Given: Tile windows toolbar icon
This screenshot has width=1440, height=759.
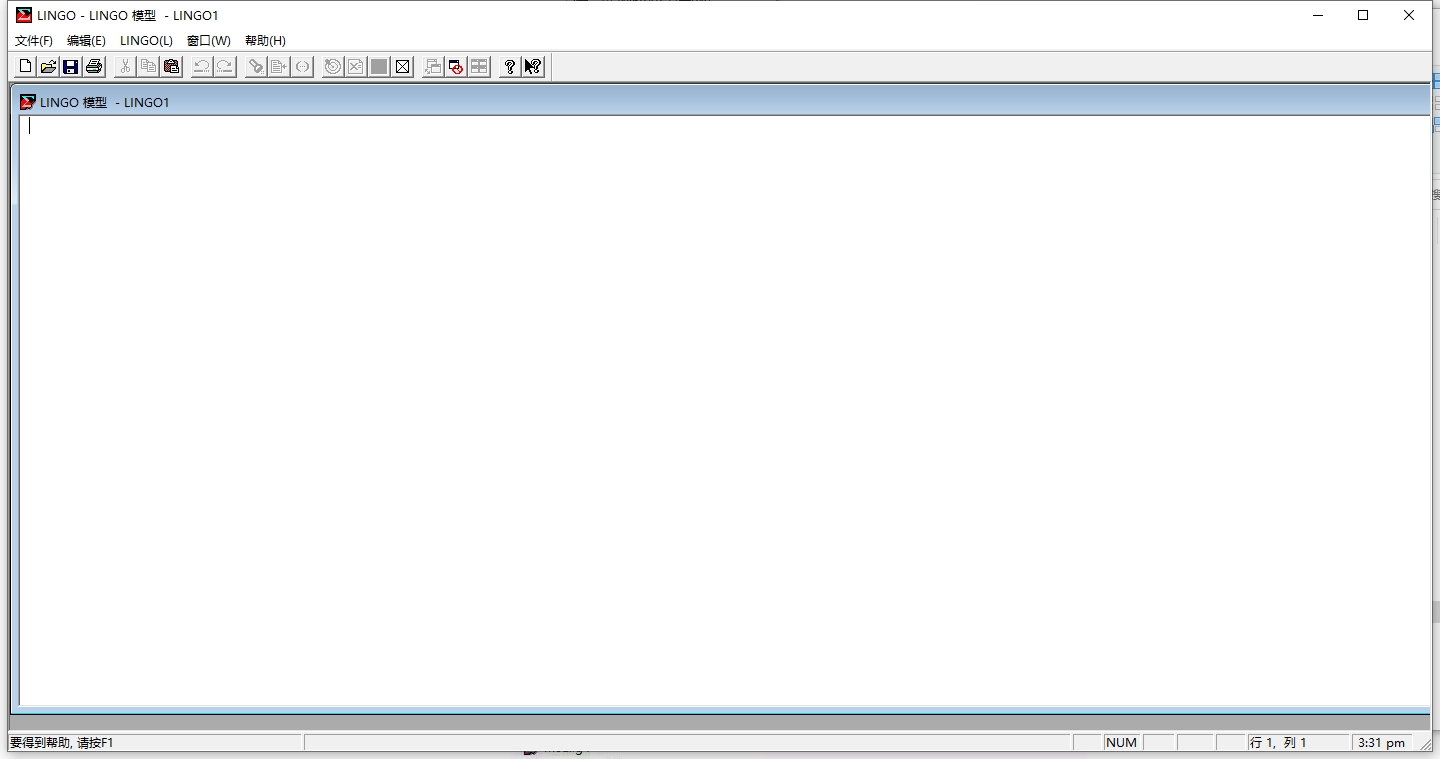Looking at the screenshot, I should (x=479, y=67).
